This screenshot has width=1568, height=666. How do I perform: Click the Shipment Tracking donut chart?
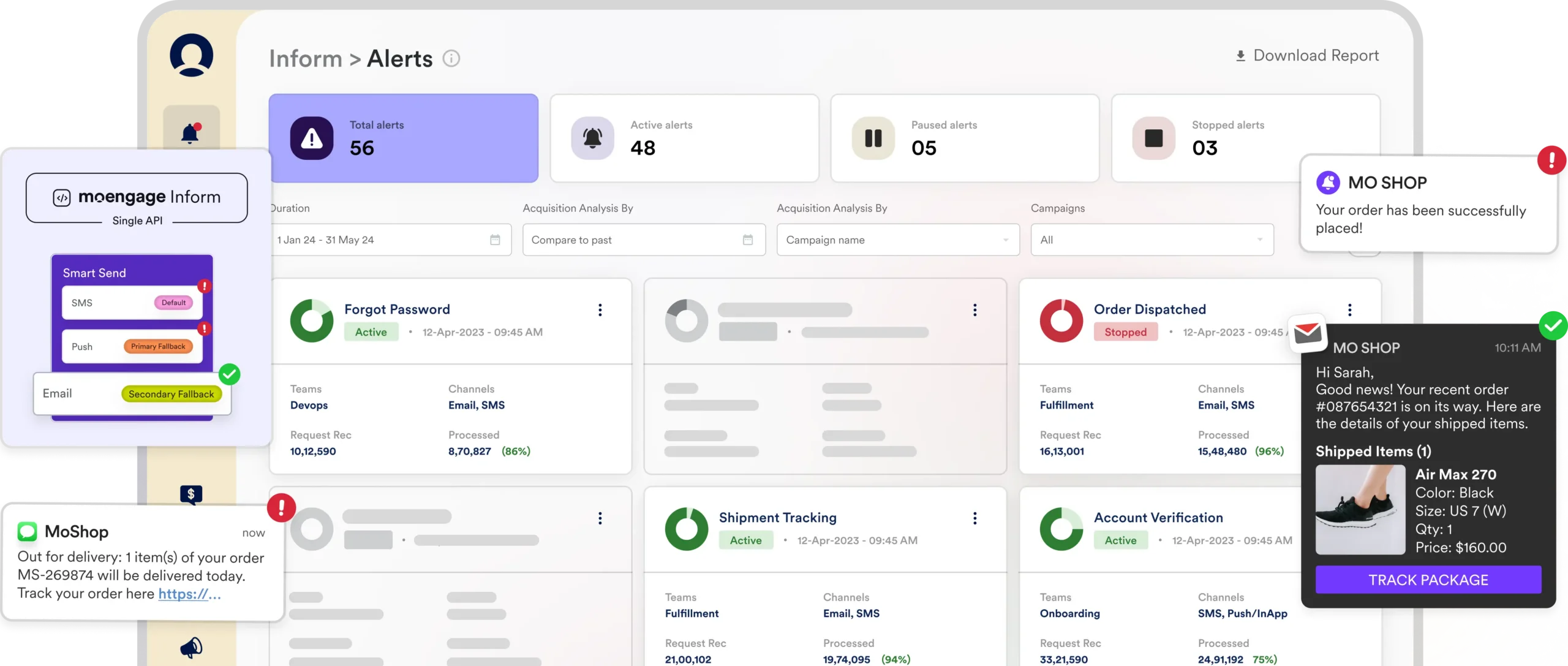[x=687, y=529]
